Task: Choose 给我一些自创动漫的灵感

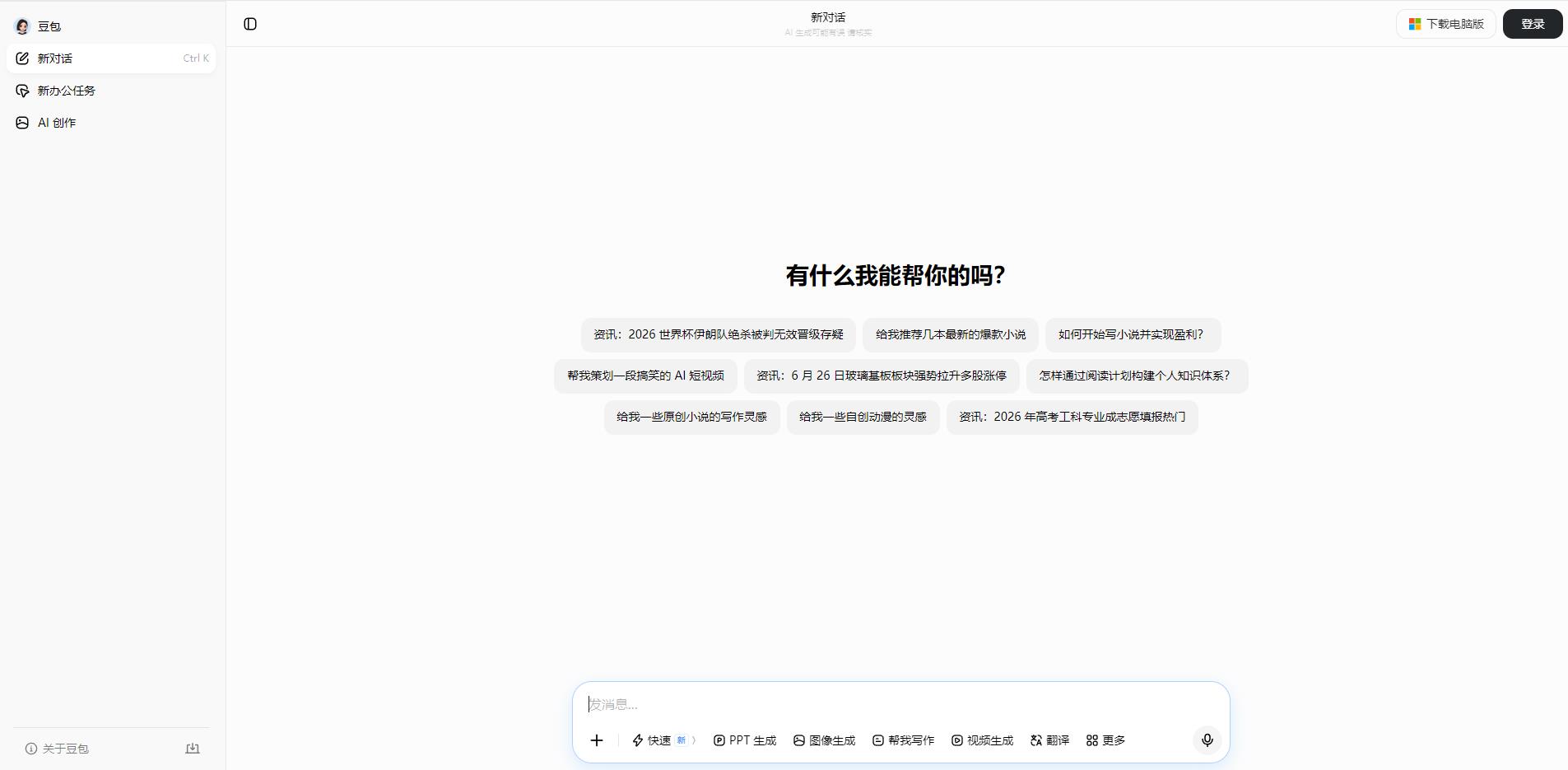Action: [x=863, y=417]
